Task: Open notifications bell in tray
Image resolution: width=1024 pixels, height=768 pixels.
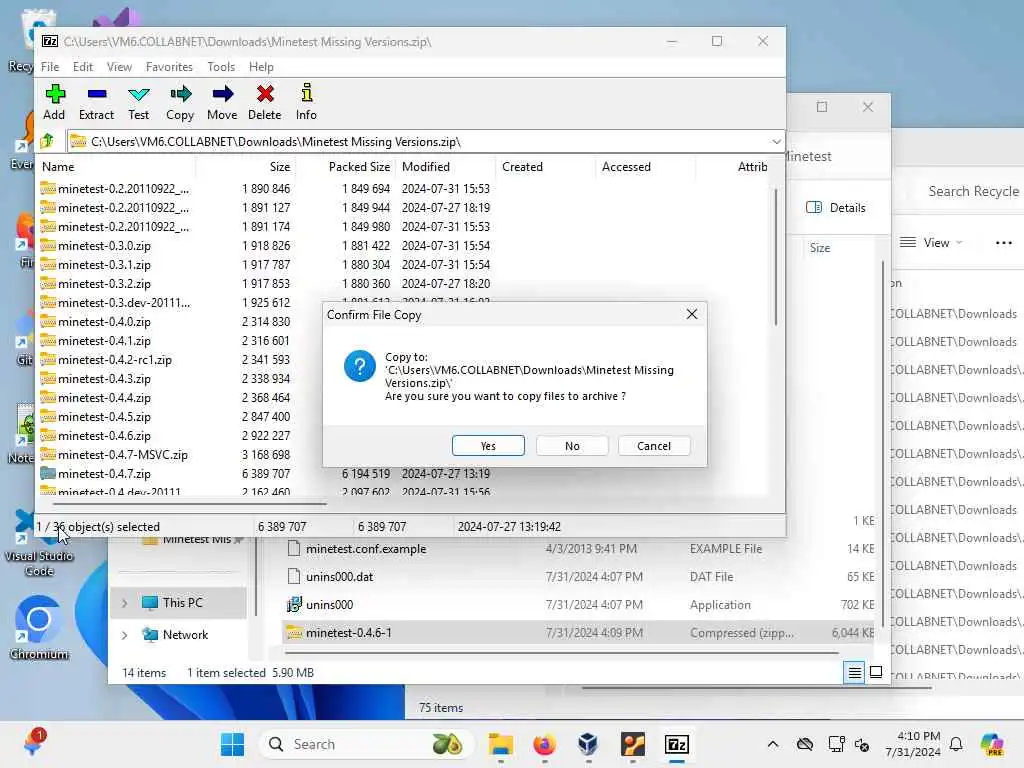Action: pyautogui.click(x=956, y=744)
